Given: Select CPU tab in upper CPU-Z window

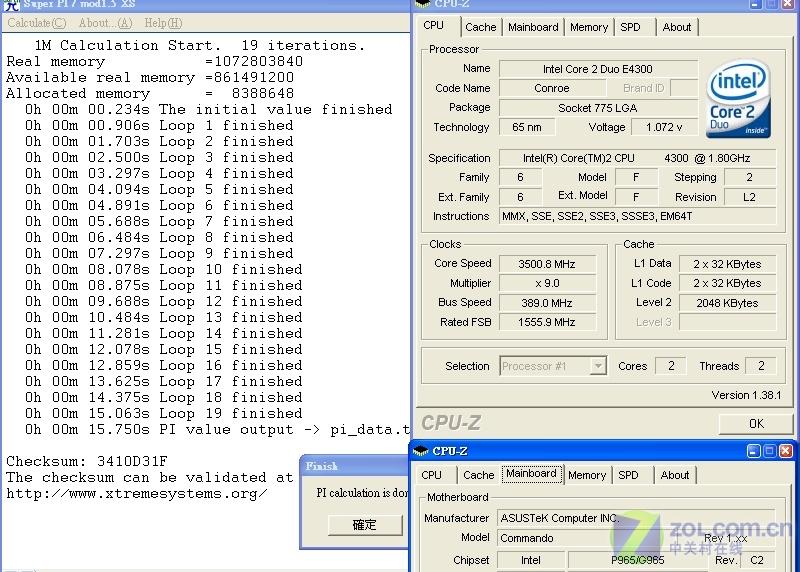Looking at the screenshot, I should tap(434, 26).
